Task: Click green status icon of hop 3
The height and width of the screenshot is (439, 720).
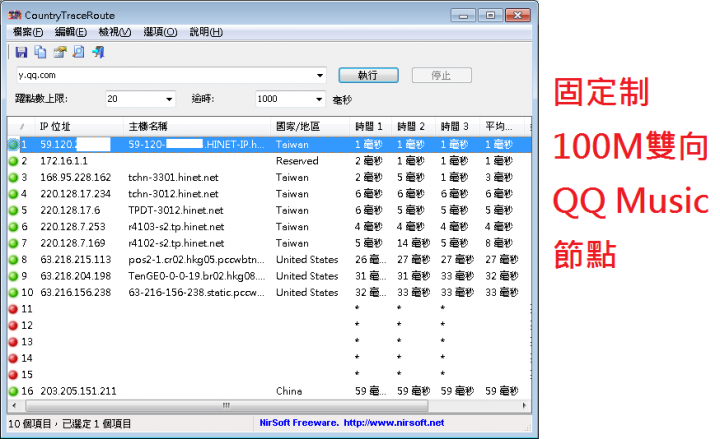Action: click(x=13, y=178)
